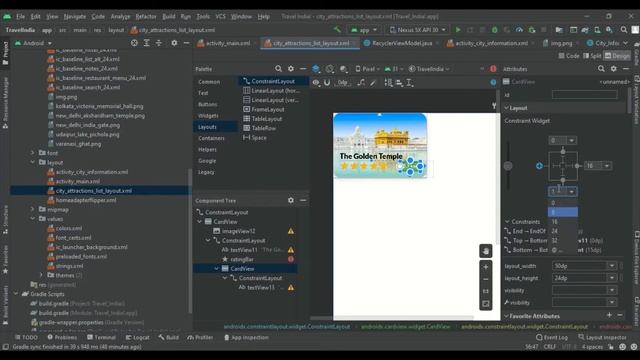Collapse the values folder in project tree

(x=33, y=219)
